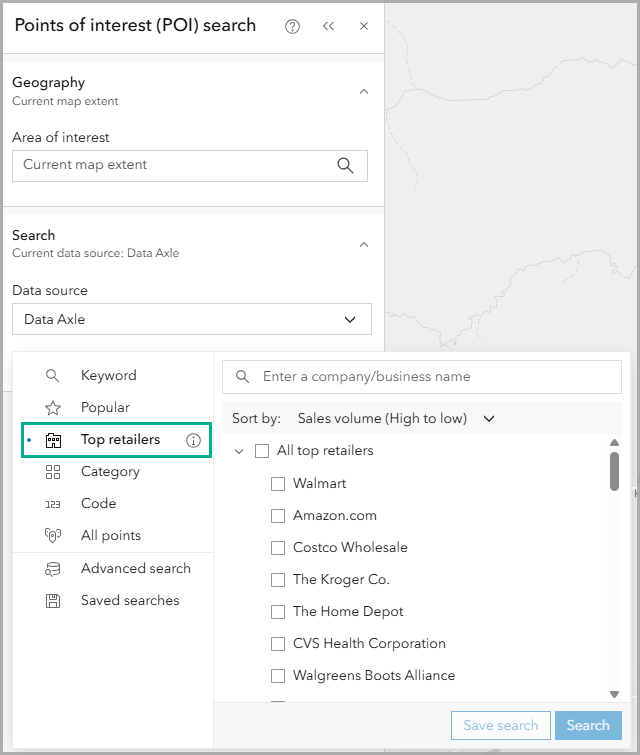Check The Home Depot checkbox
The image size is (640, 755).
pyautogui.click(x=278, y=612)
